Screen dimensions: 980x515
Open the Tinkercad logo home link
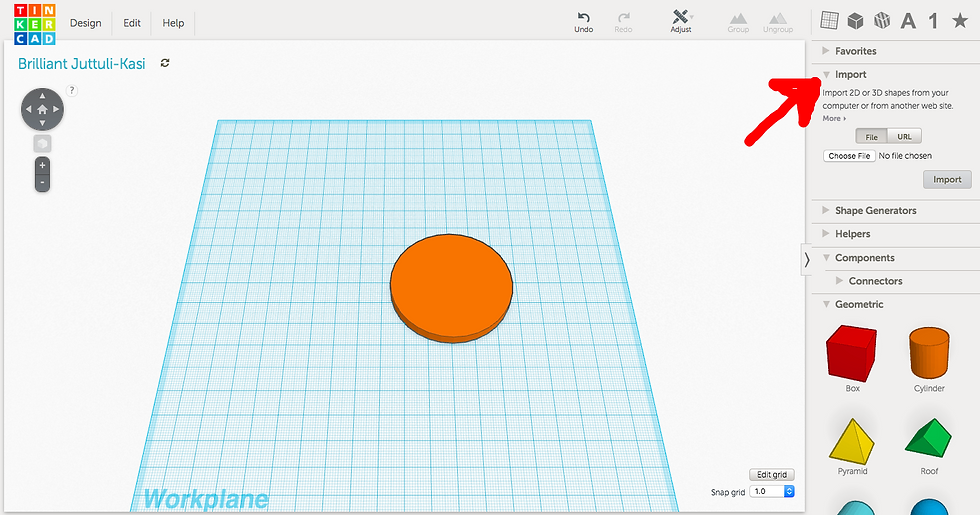35,24
